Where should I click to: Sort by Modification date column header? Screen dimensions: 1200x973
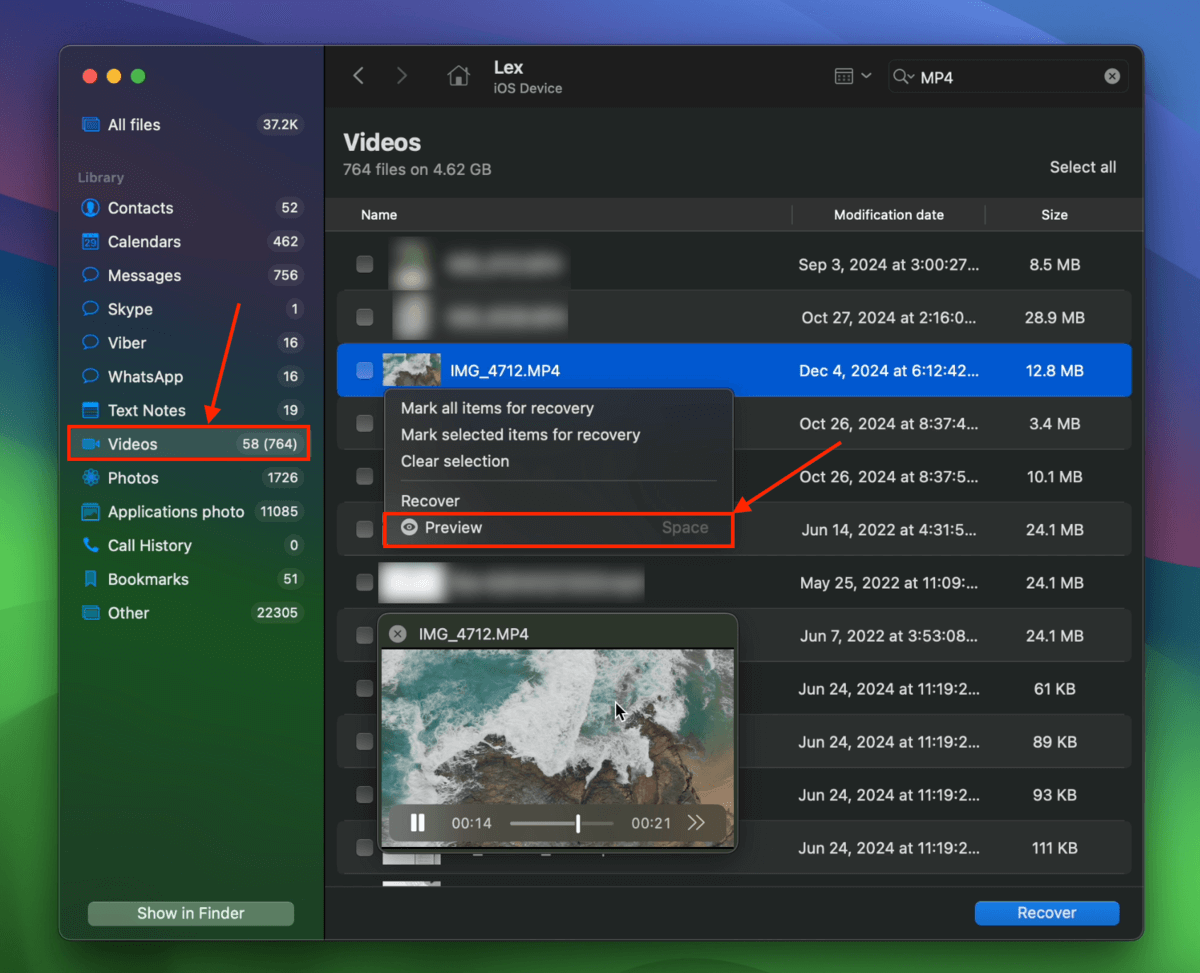click(x=888, y=215)
